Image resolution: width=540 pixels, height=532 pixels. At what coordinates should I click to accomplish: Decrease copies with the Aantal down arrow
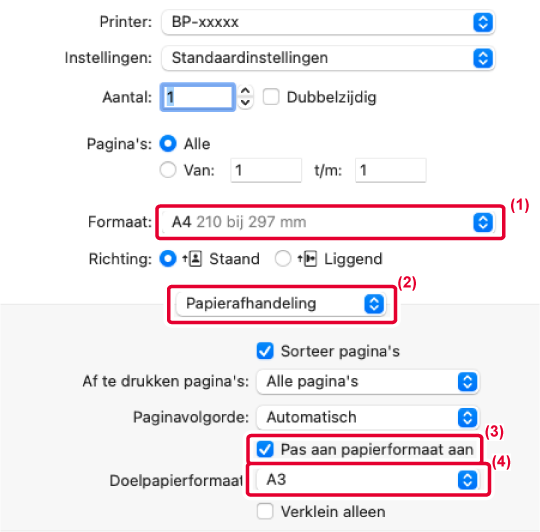pos(245,103)
